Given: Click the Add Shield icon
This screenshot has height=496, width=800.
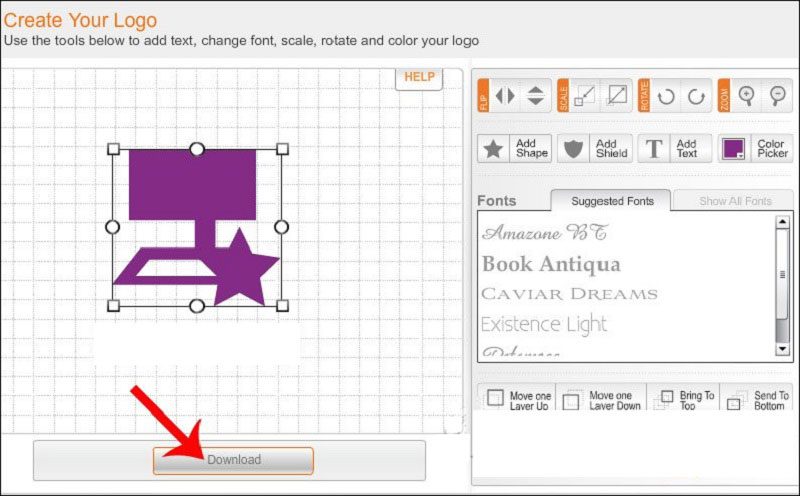Looking at the screenshot, I should pos(573,148).
